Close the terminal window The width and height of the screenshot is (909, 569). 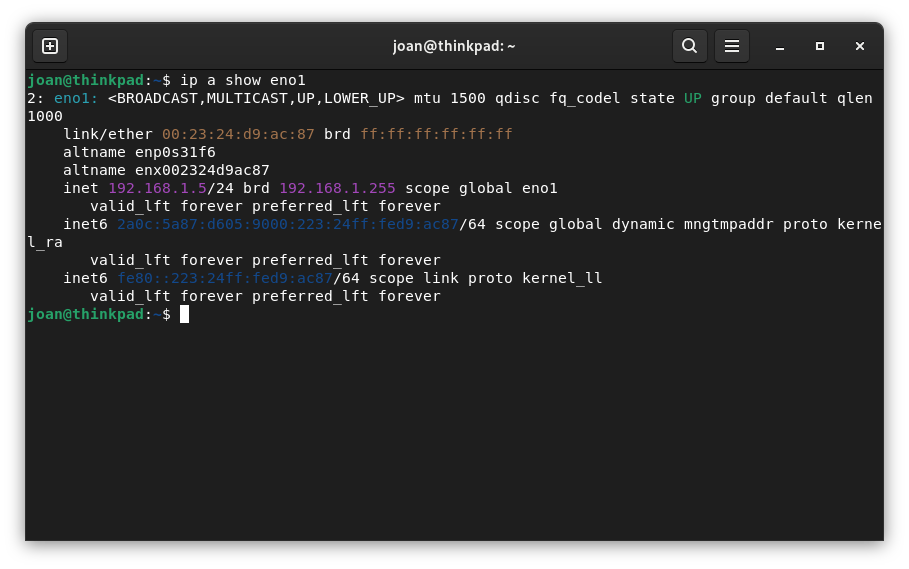tap(860, 46)
